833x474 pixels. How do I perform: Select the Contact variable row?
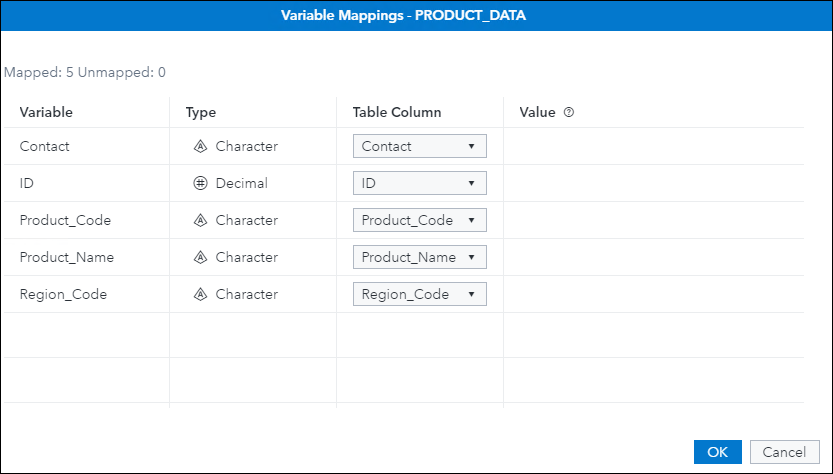[45, 146]
